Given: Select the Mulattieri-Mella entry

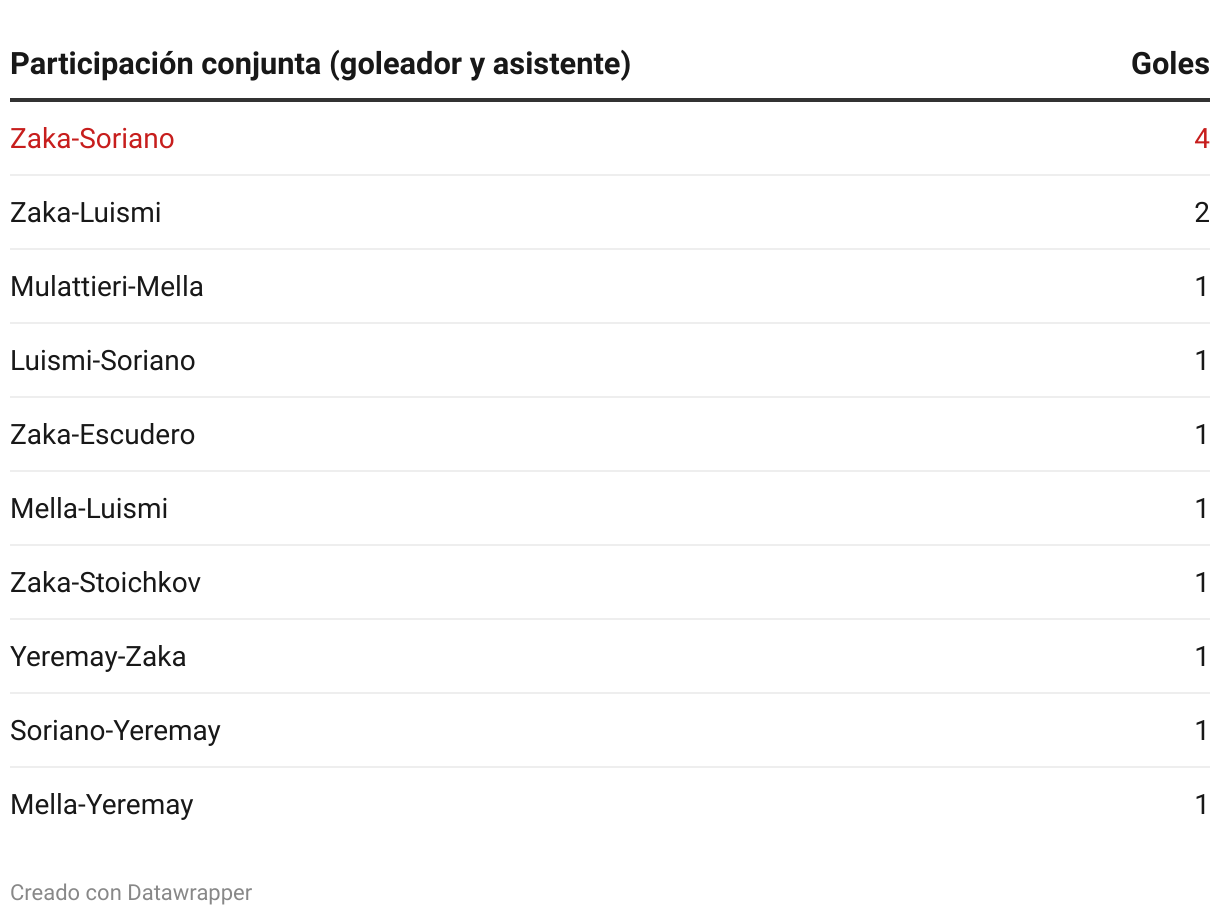Looking at the screenshot, I should pyautogui.click(x=107, y=287).
